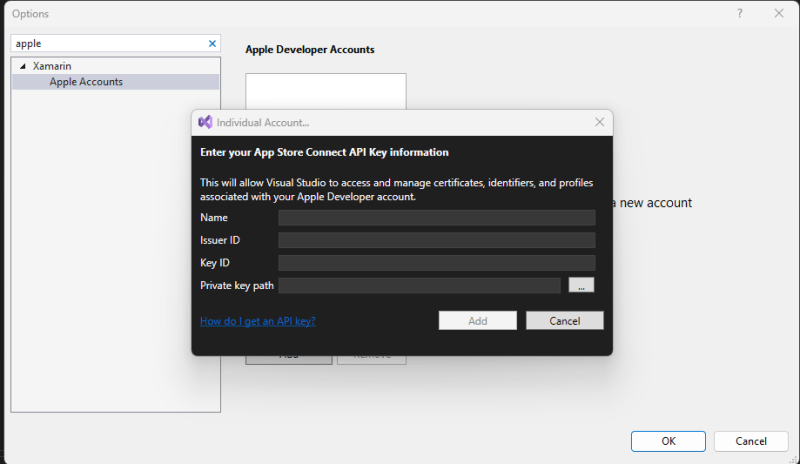Open 'How do I get an API key?' link
Screen dimensions: 800x464
point(258,321)
